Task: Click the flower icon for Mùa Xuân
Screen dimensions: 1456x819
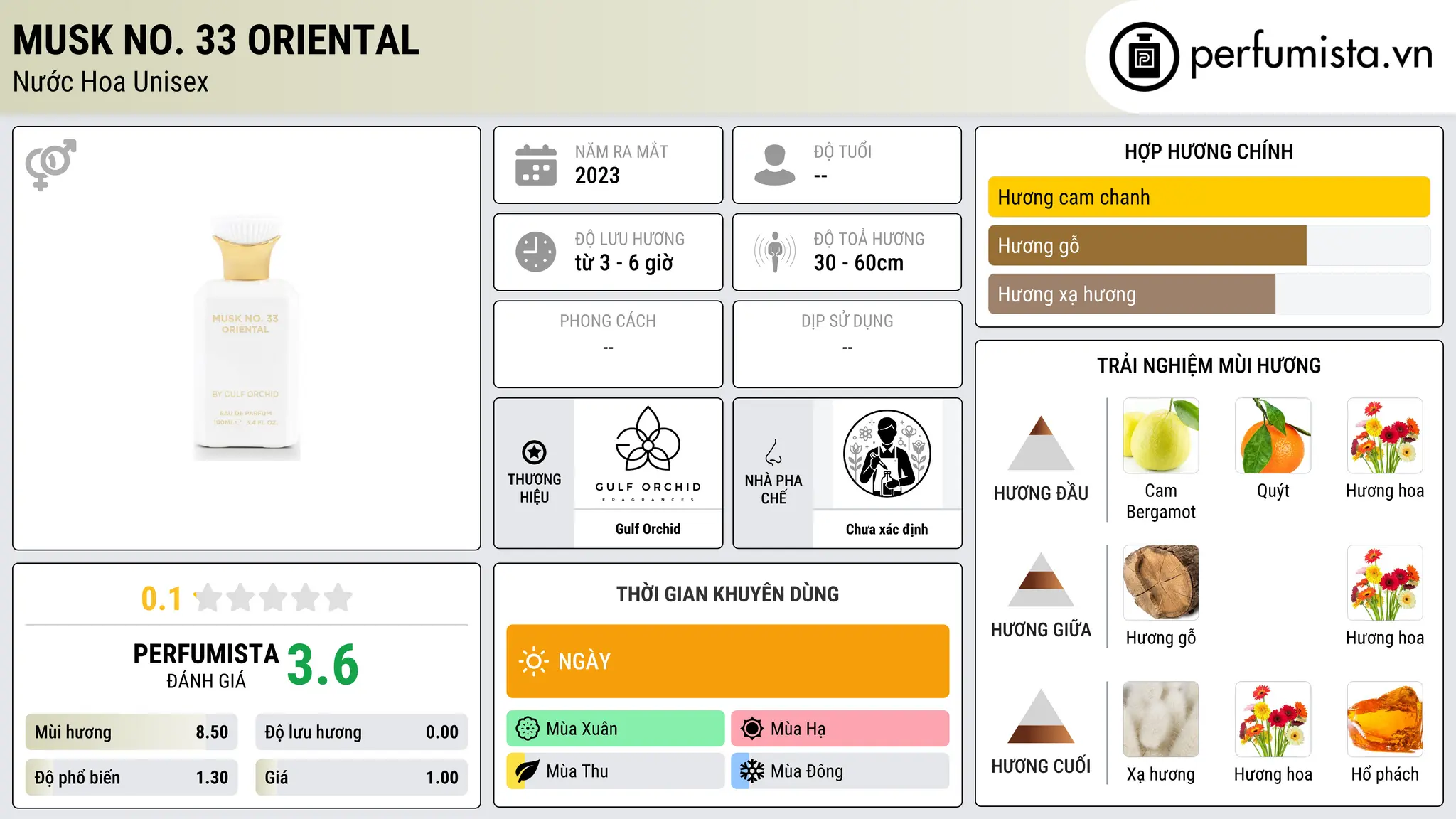Action: pos(528,729)
